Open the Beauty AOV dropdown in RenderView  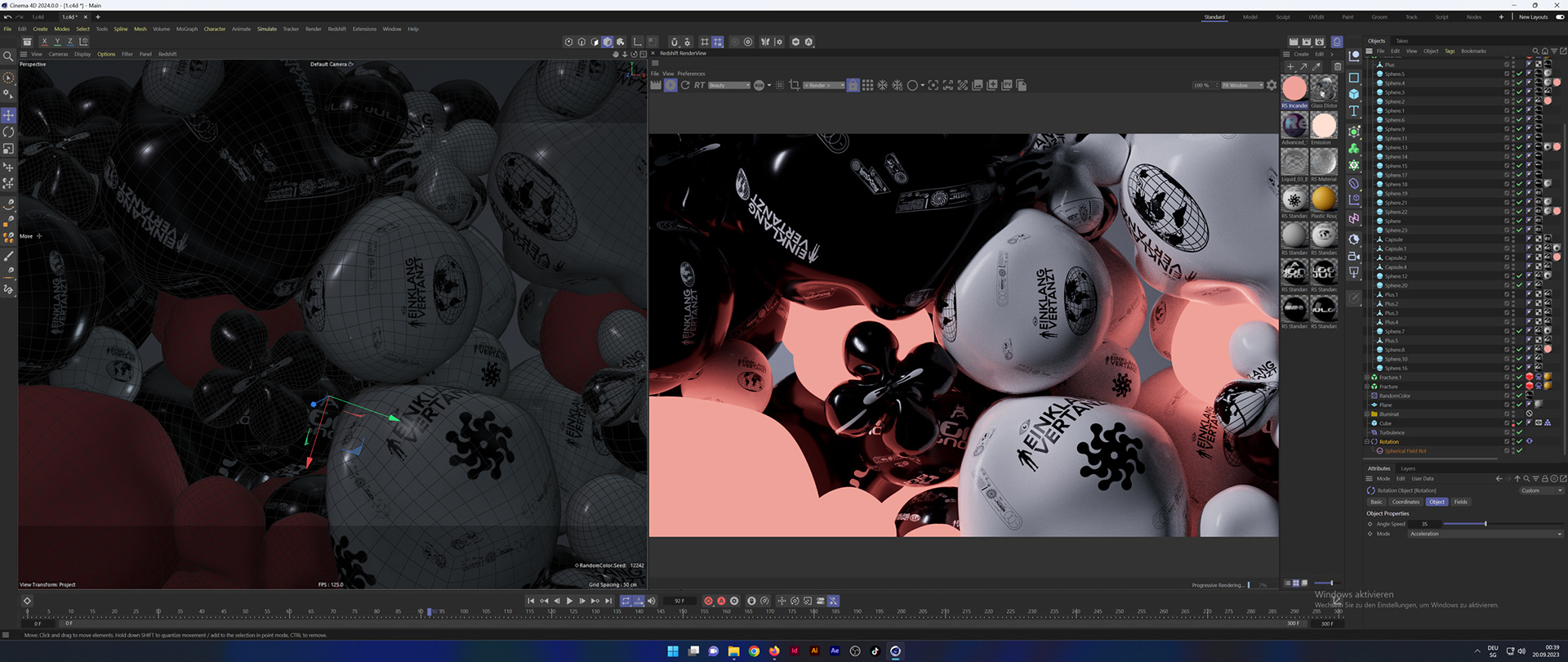[x=729, y=85]
